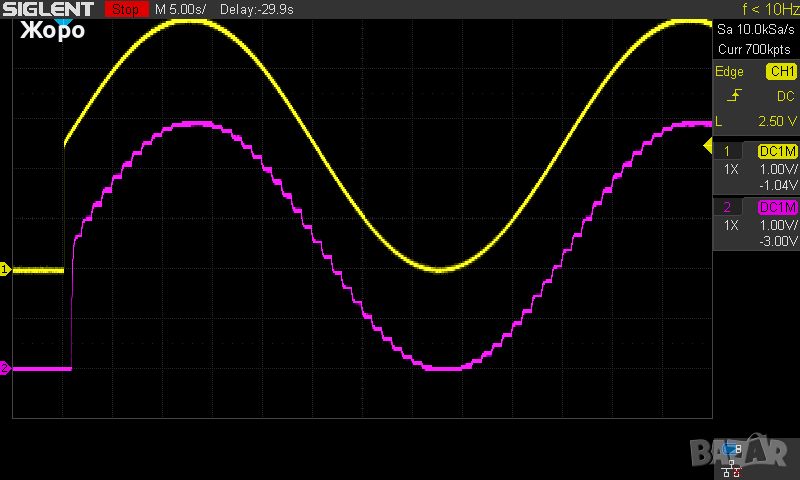Click the Sa 10.0kSa/s sample rate
The height and width of the screenshot is (480, 800).
point(756,31)
